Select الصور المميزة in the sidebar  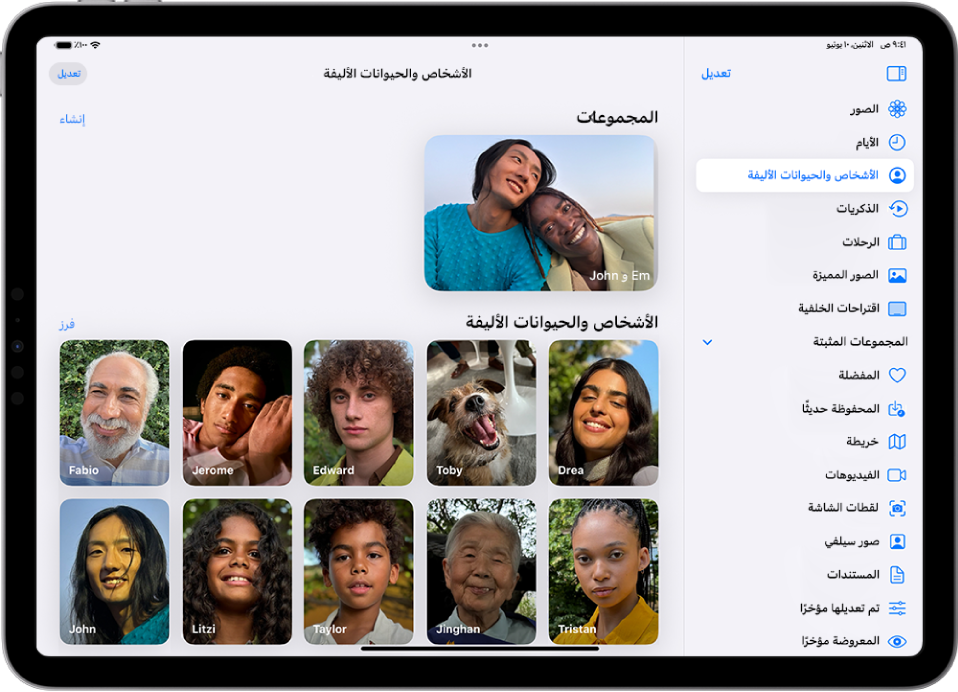[x=845, y=275]
